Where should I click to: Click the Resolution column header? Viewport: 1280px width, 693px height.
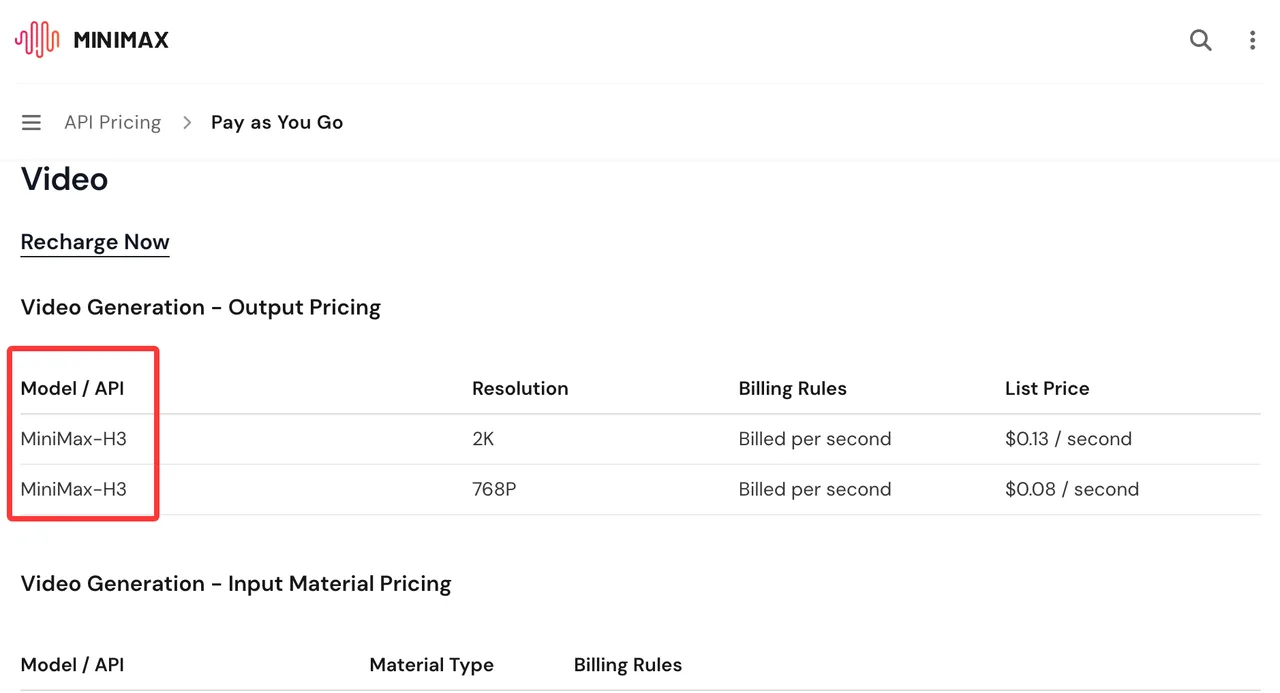pos(520,388)
